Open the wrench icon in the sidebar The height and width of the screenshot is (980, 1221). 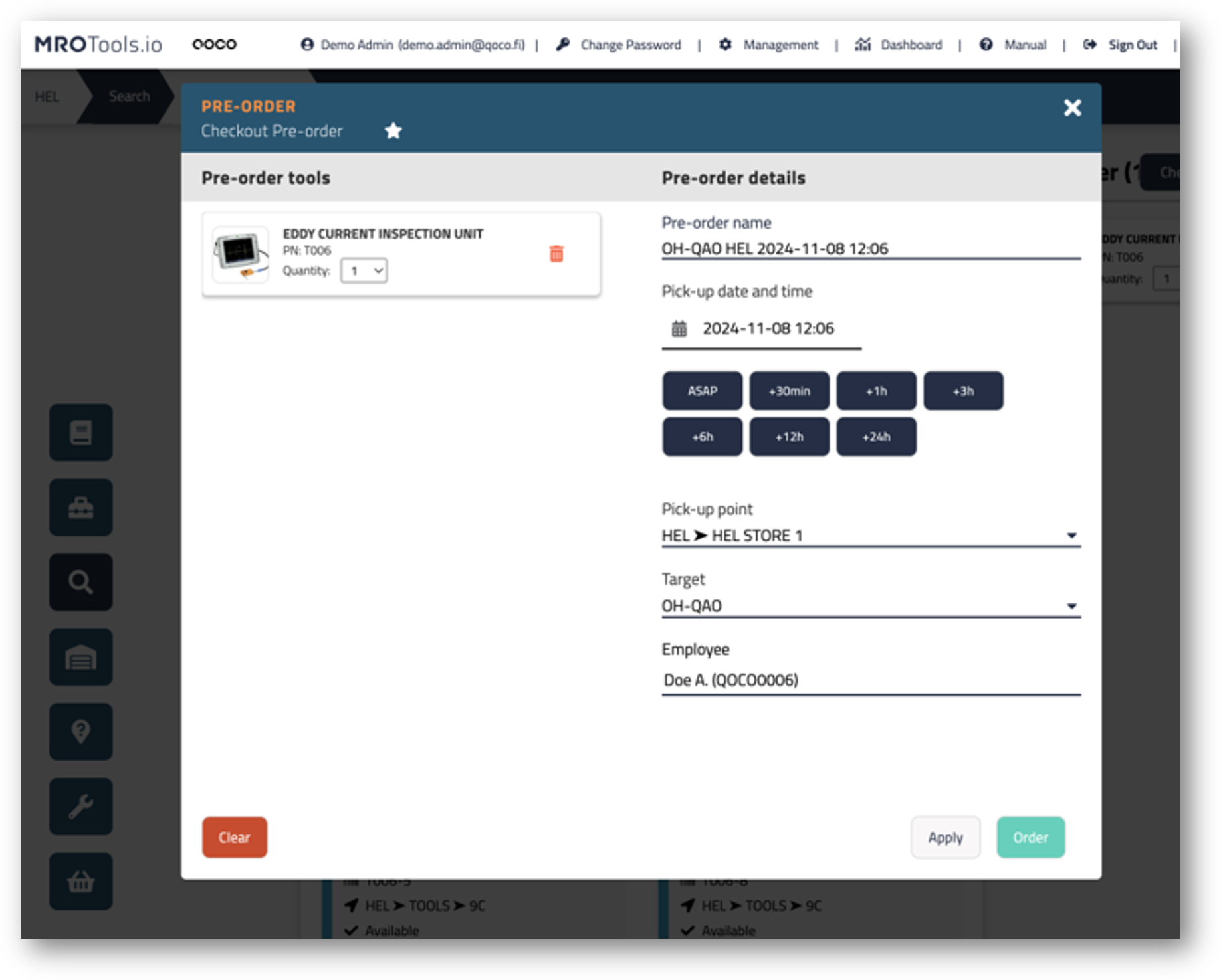tap(80, 807)
